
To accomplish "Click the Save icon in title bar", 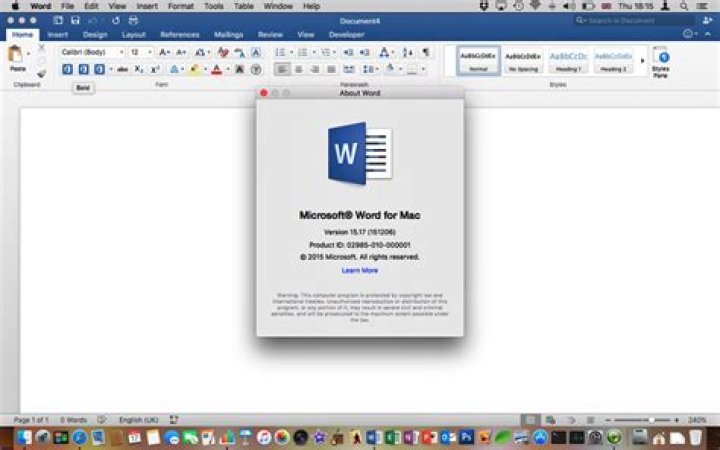I will pyautogui.click(x=75, y=20).
